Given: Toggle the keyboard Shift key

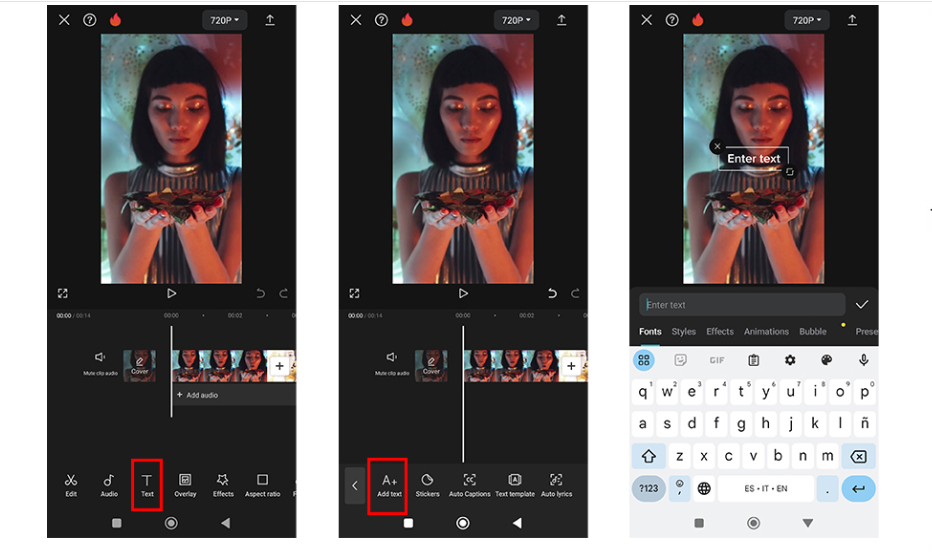Looking at the screenshot, I should tap(648, 456).
